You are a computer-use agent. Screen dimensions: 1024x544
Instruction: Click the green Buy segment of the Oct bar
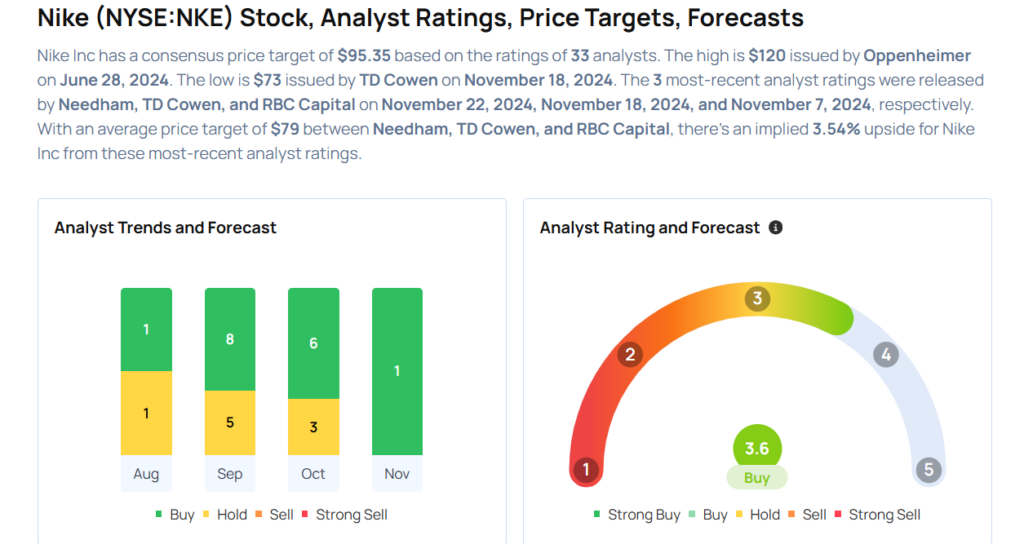[313, 343]
